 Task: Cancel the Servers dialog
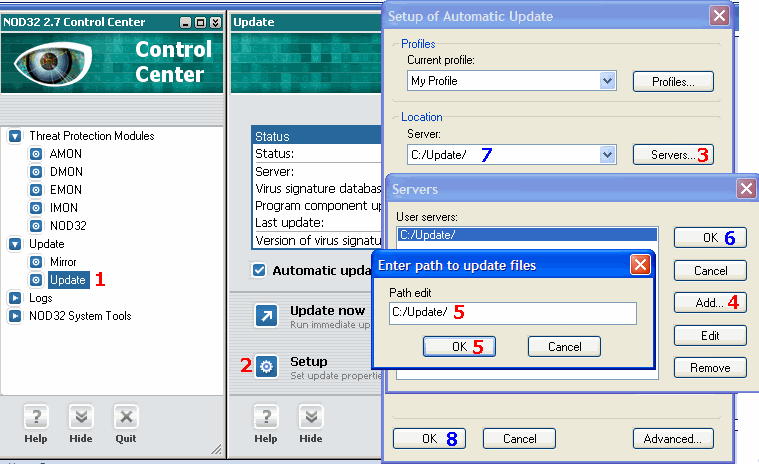click(x=710, y=270)
